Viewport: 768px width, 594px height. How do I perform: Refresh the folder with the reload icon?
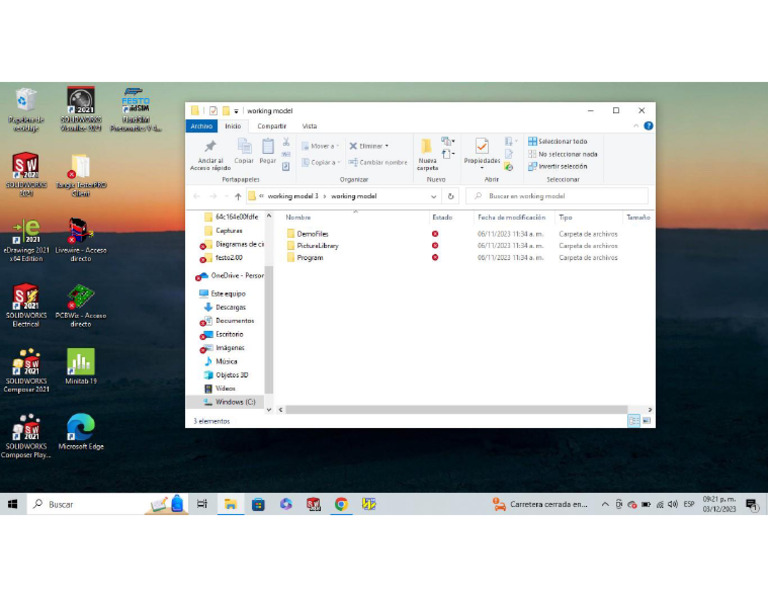pos(451,197)
